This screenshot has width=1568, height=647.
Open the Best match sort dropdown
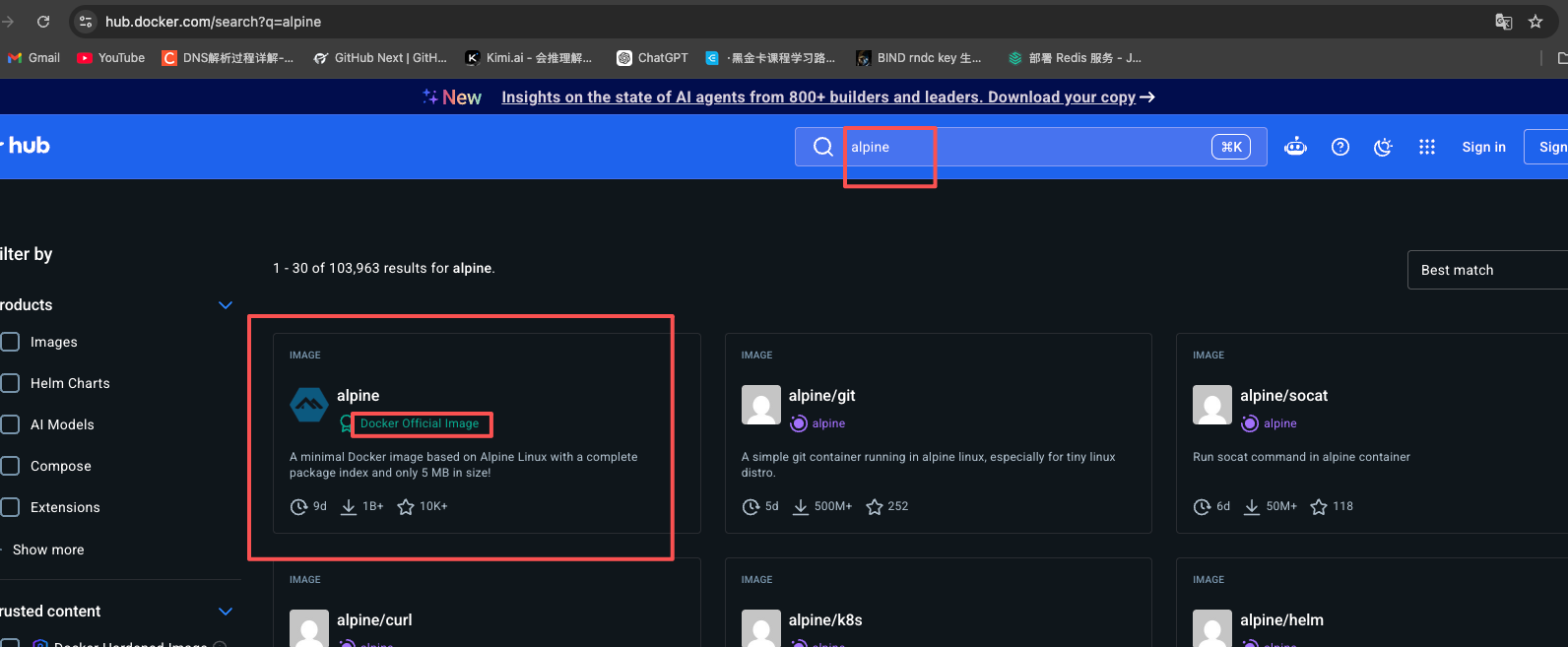coord(1487,270)
